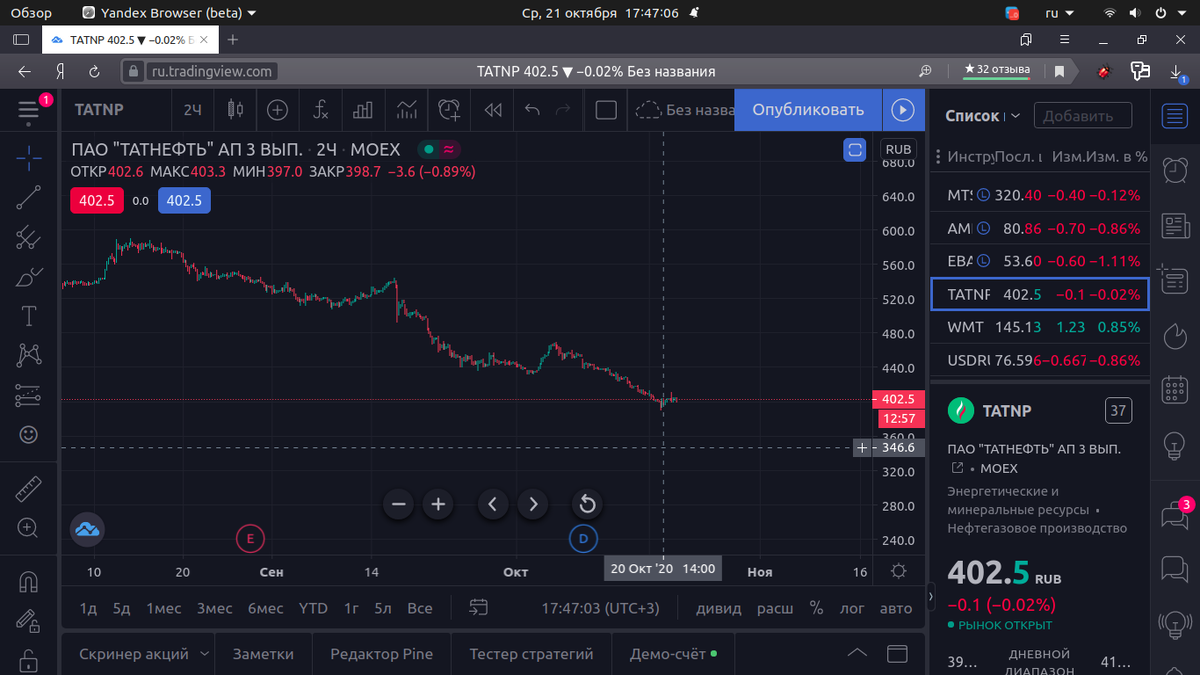
Task: Toggle the market status indicator pill
Action: 439,149
